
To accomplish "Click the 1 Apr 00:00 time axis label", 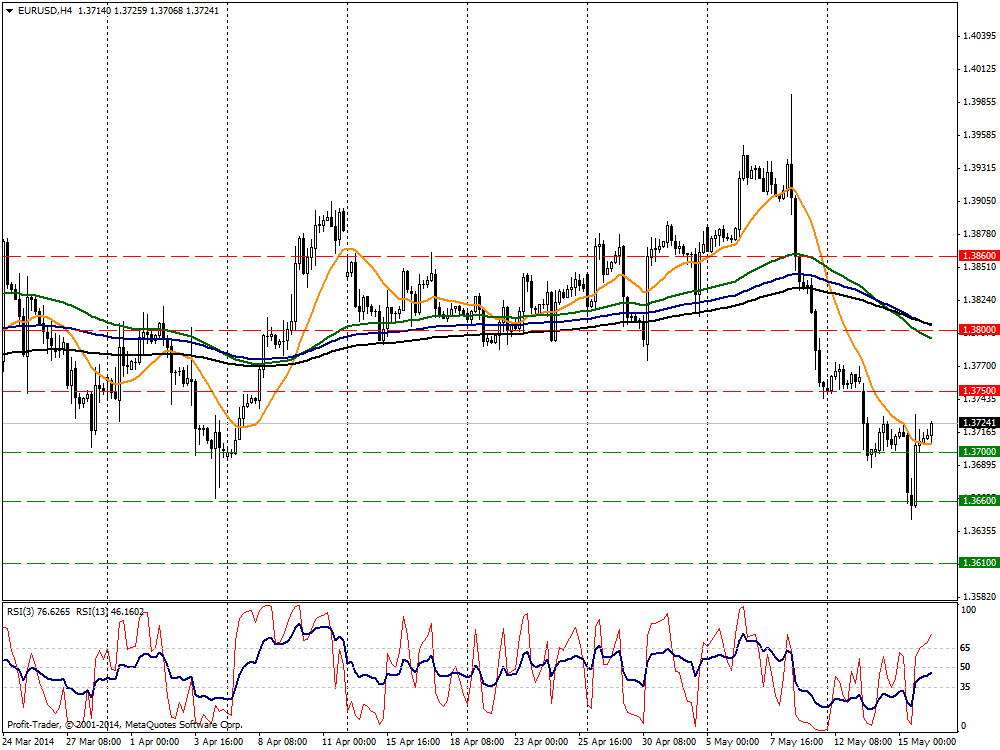I will tap(155, 742).
